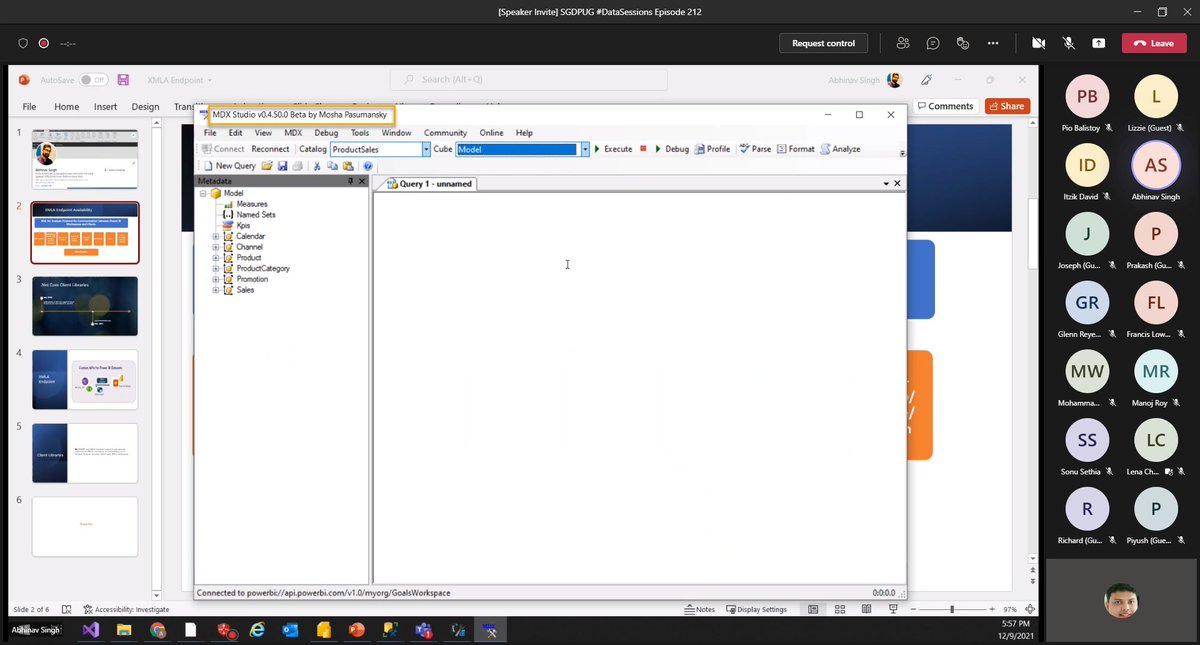Click the Paste icon in MDX Studio
Screen dimensions: 1200x645
click(348, 166)
